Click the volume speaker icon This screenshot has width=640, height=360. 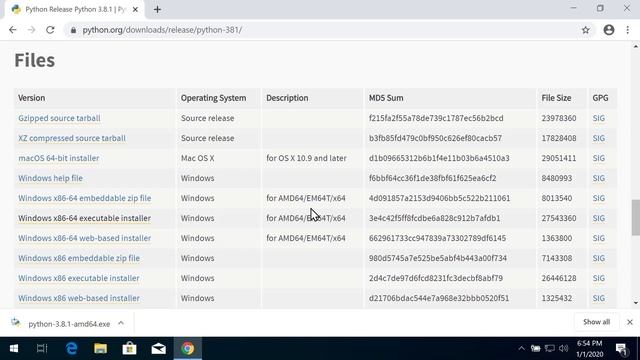coord(564,349)
